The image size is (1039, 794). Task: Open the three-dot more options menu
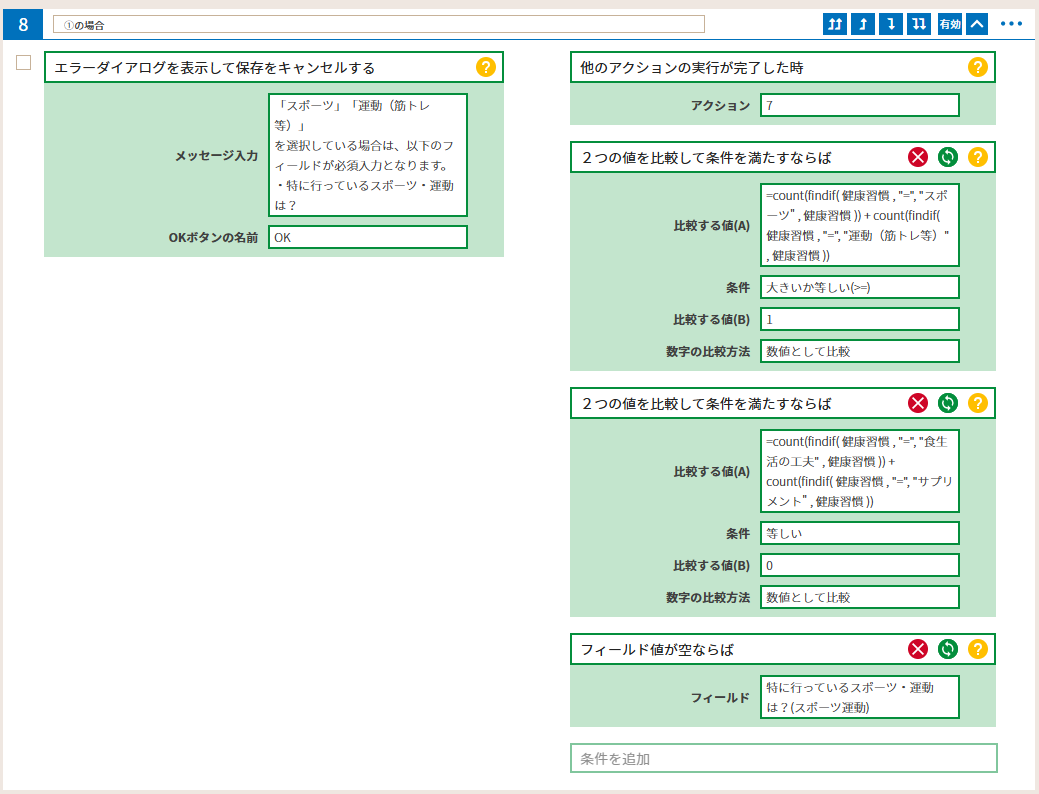[1011, 25]
